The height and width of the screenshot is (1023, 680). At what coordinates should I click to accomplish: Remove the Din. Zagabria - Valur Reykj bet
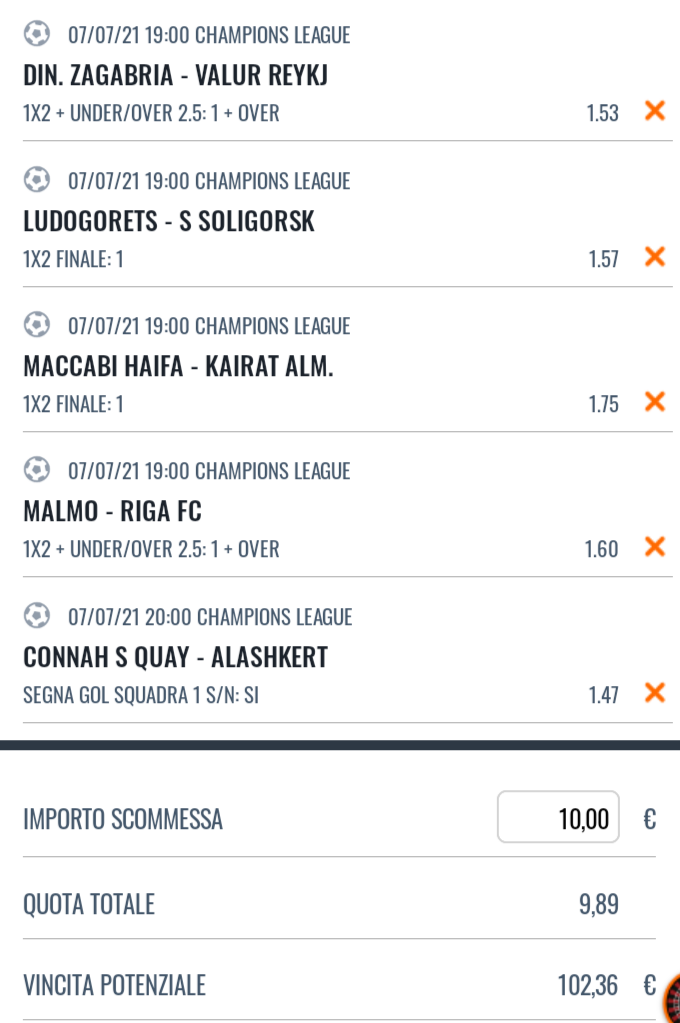(655, 111)
